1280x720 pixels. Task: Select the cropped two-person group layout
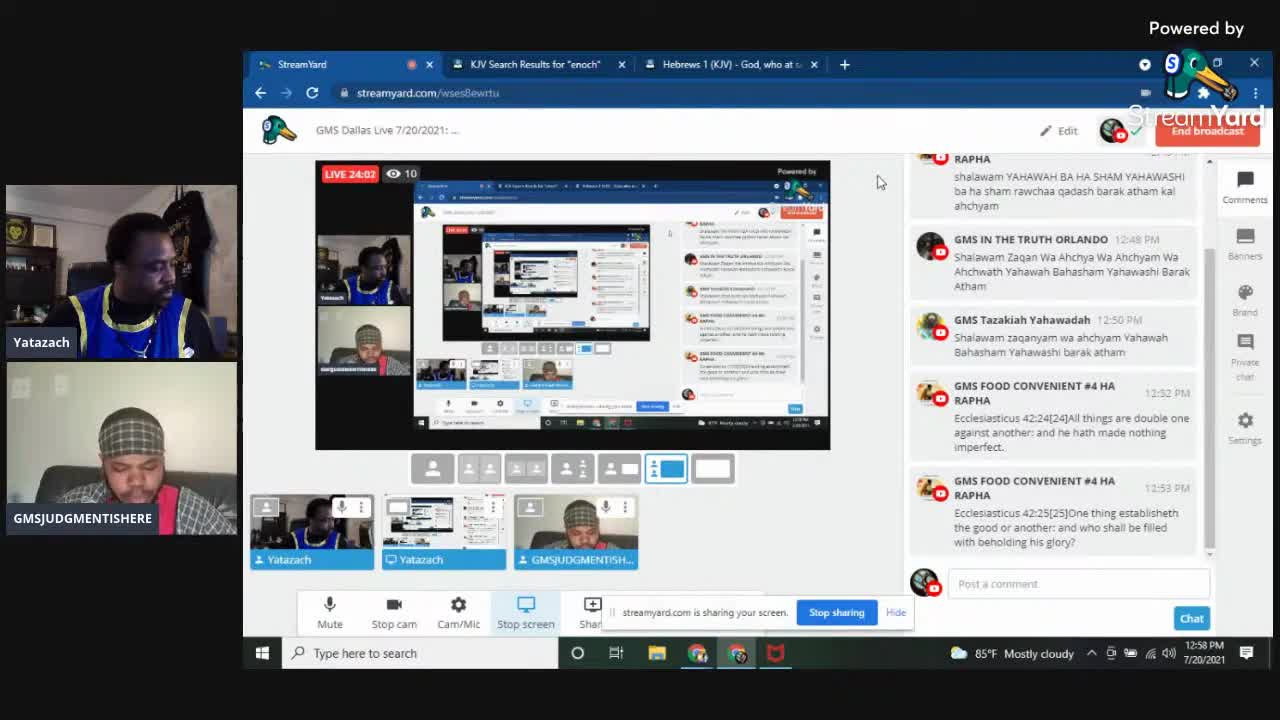(x=526, y=469)
